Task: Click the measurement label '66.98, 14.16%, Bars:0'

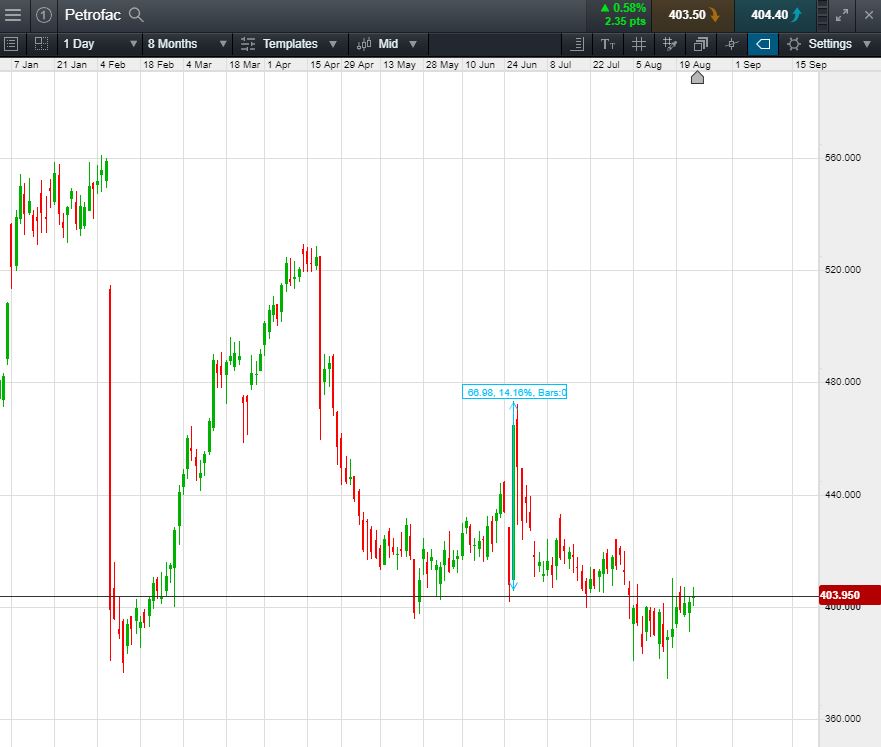Action: coord(515,392)
